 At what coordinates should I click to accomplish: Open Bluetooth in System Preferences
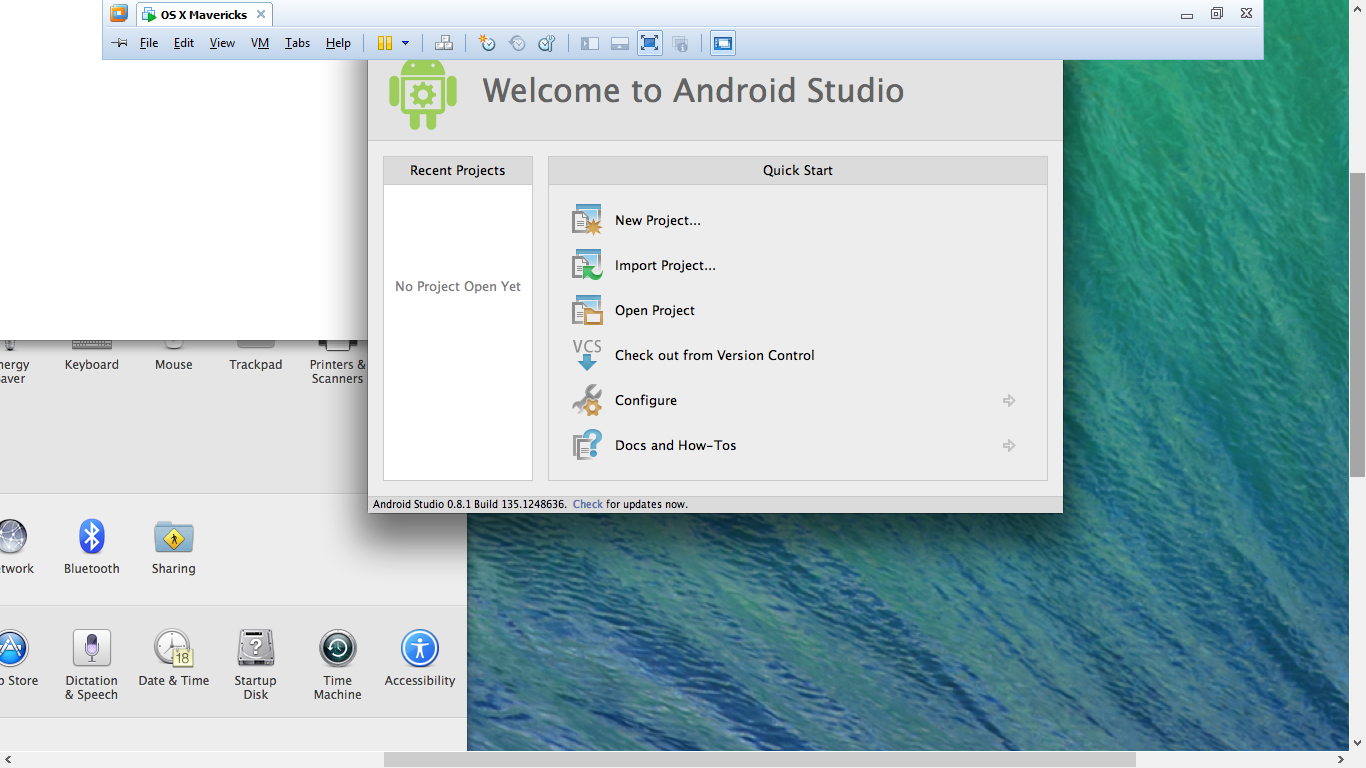tap(92, 547)
